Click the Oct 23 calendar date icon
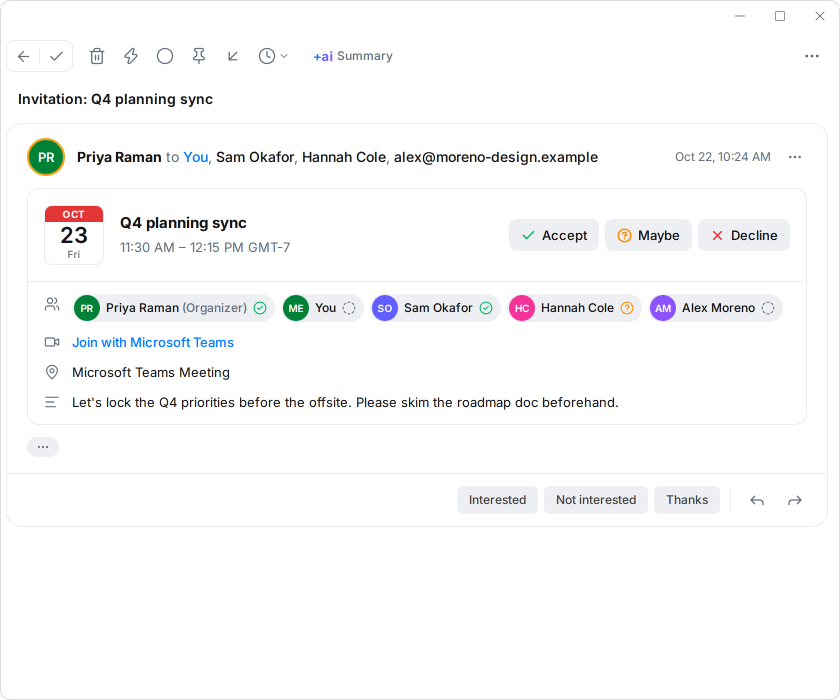This screenshot has height=700, width=840. pyautogui.click(x=74, y=235)
